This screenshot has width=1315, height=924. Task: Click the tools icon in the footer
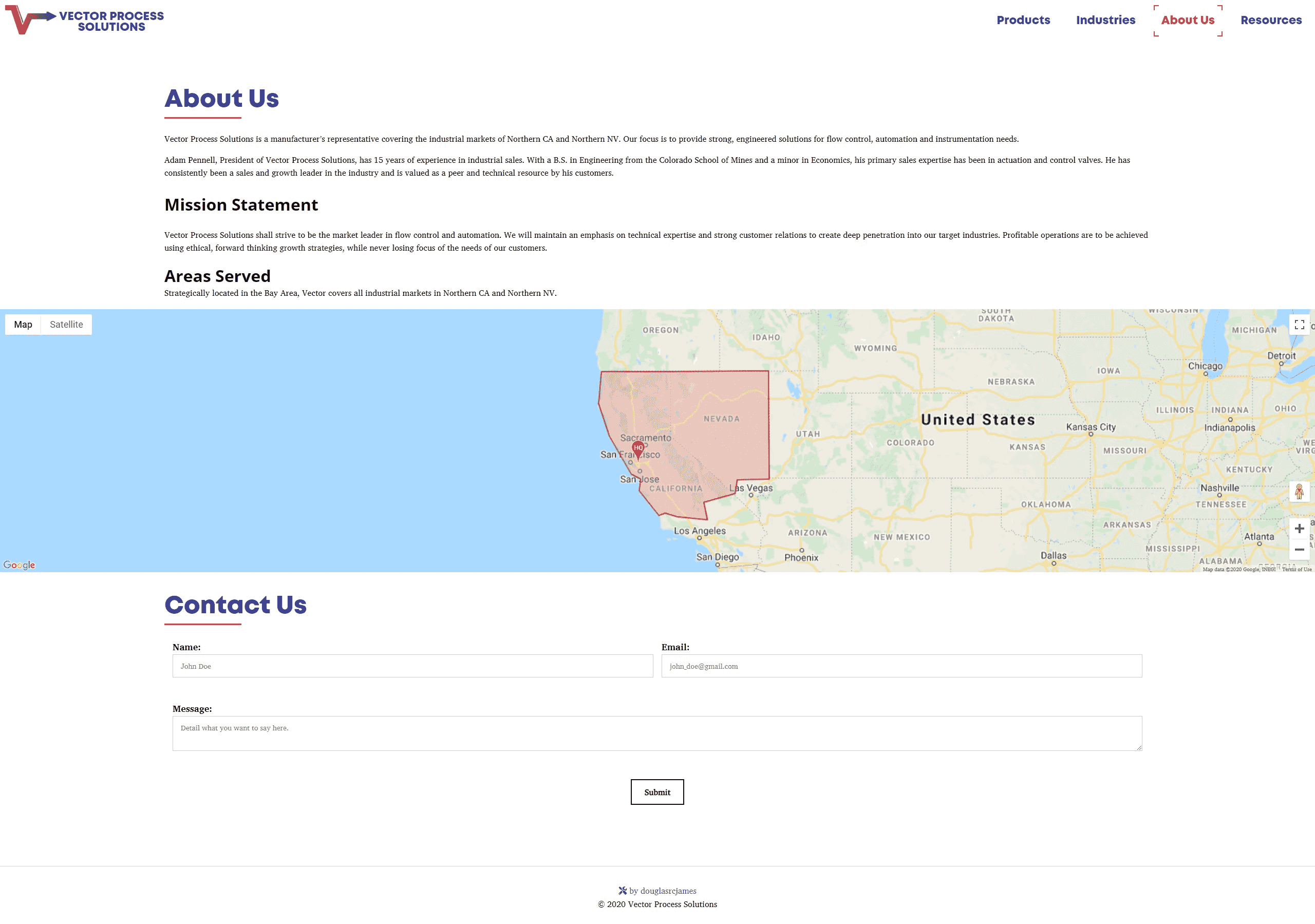pyautogui.click(x=623, y=891)
